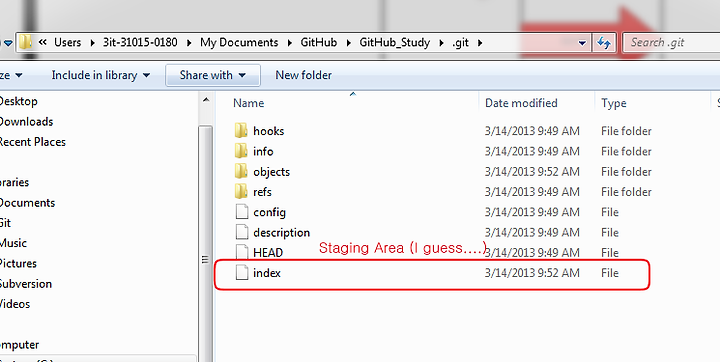Open Pictures library in navigation pane
The height and width of the screenshot is (362, 720).
pyautogui.click(x=18, y=263)
